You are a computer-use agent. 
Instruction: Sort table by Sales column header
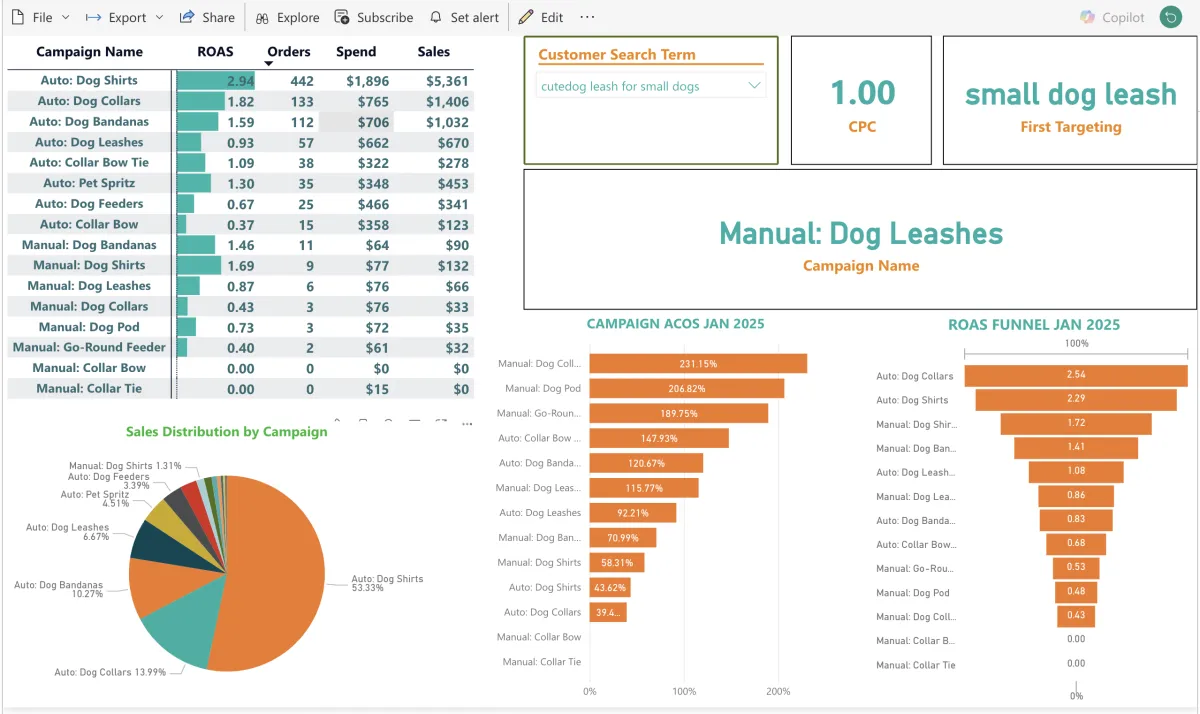pos(434,52)
